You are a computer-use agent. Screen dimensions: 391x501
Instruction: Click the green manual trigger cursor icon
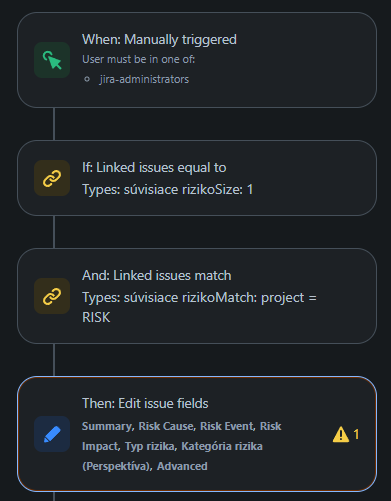click(x=52, y=60)
